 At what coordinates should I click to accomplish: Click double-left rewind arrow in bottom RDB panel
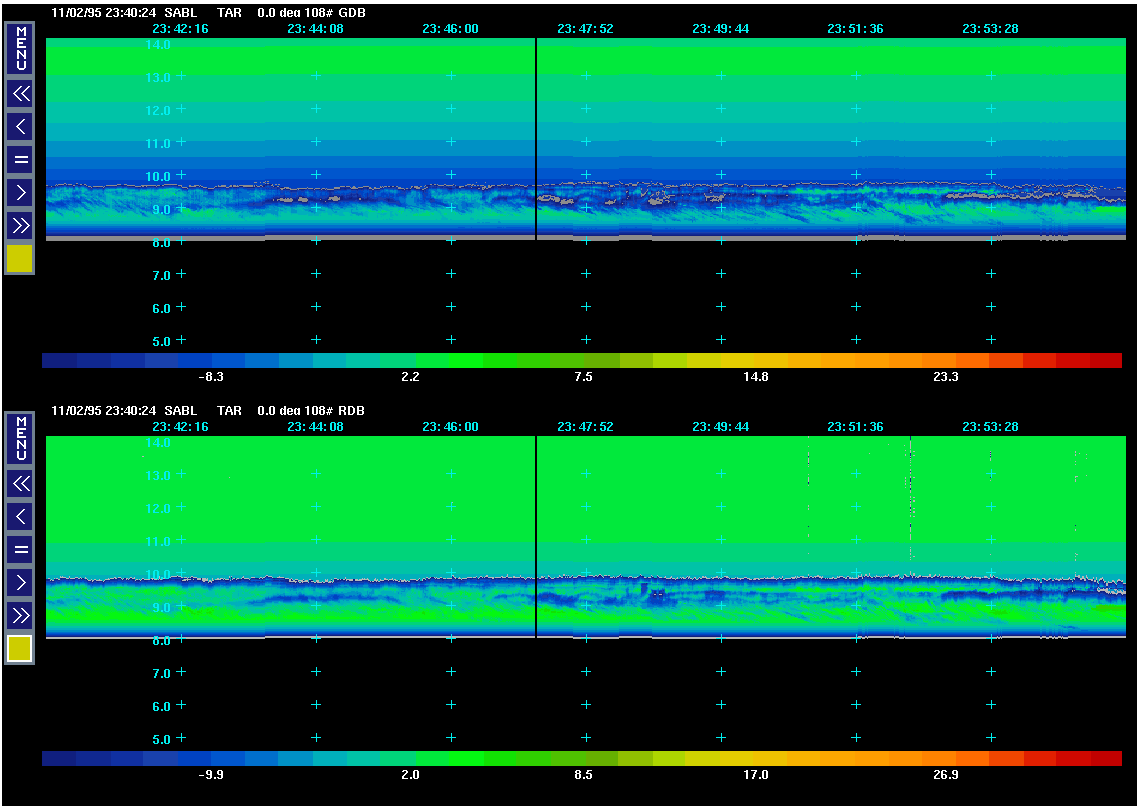(x=20, y=484)
